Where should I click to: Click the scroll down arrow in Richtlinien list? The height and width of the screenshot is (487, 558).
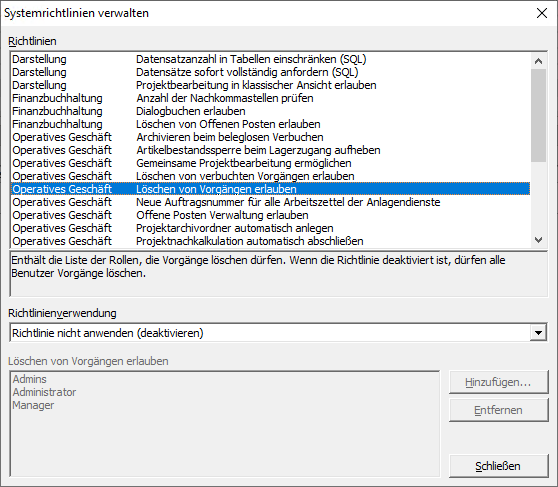pos(538,240)
